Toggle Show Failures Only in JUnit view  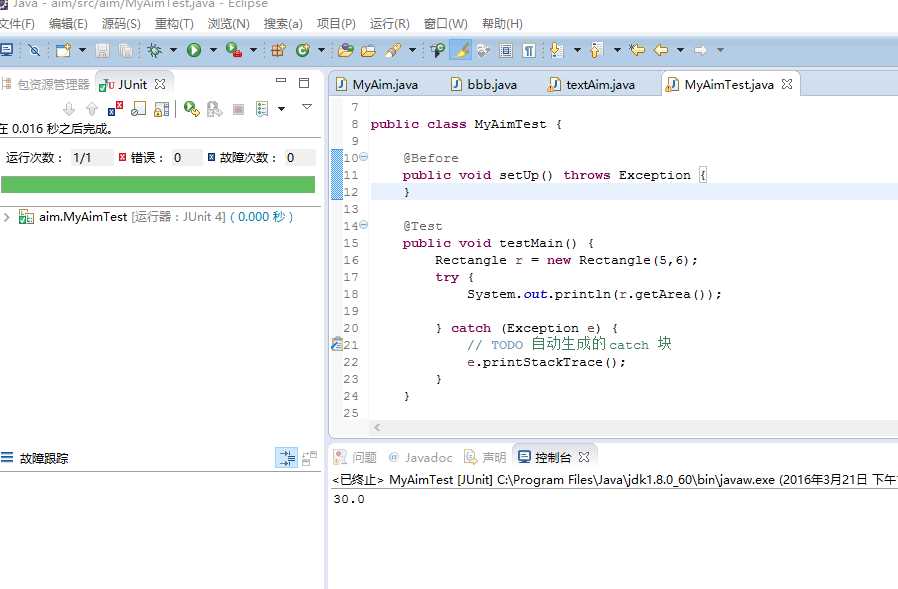[x=115, y=108]
